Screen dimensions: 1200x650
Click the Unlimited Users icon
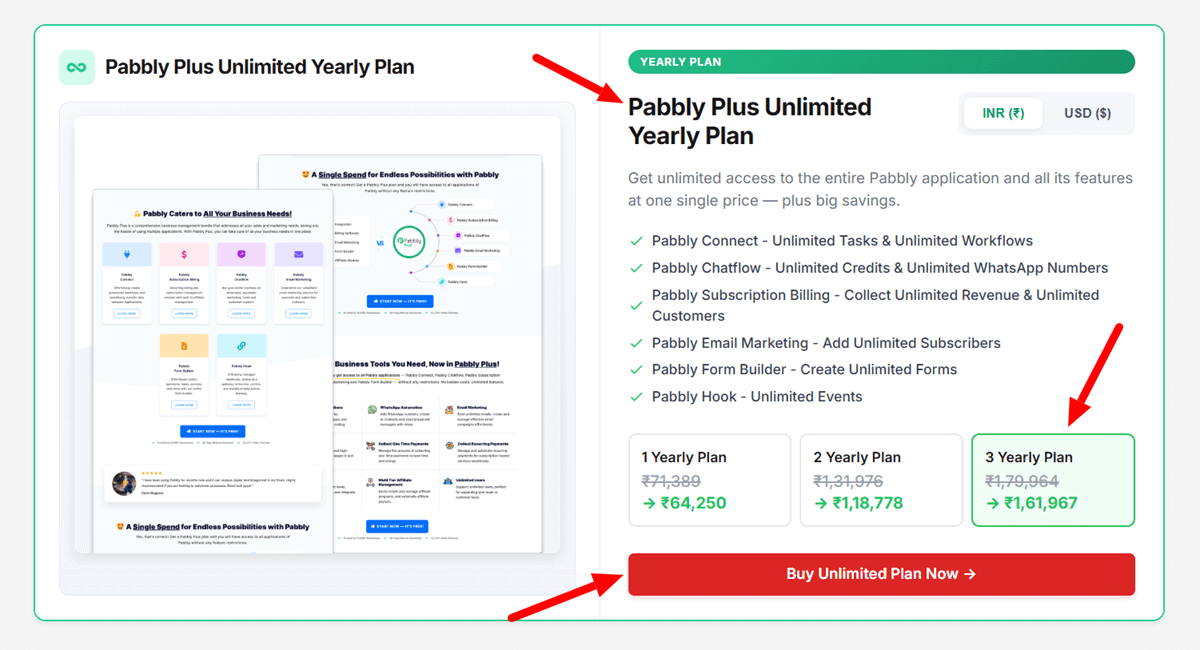coord(448,480)
